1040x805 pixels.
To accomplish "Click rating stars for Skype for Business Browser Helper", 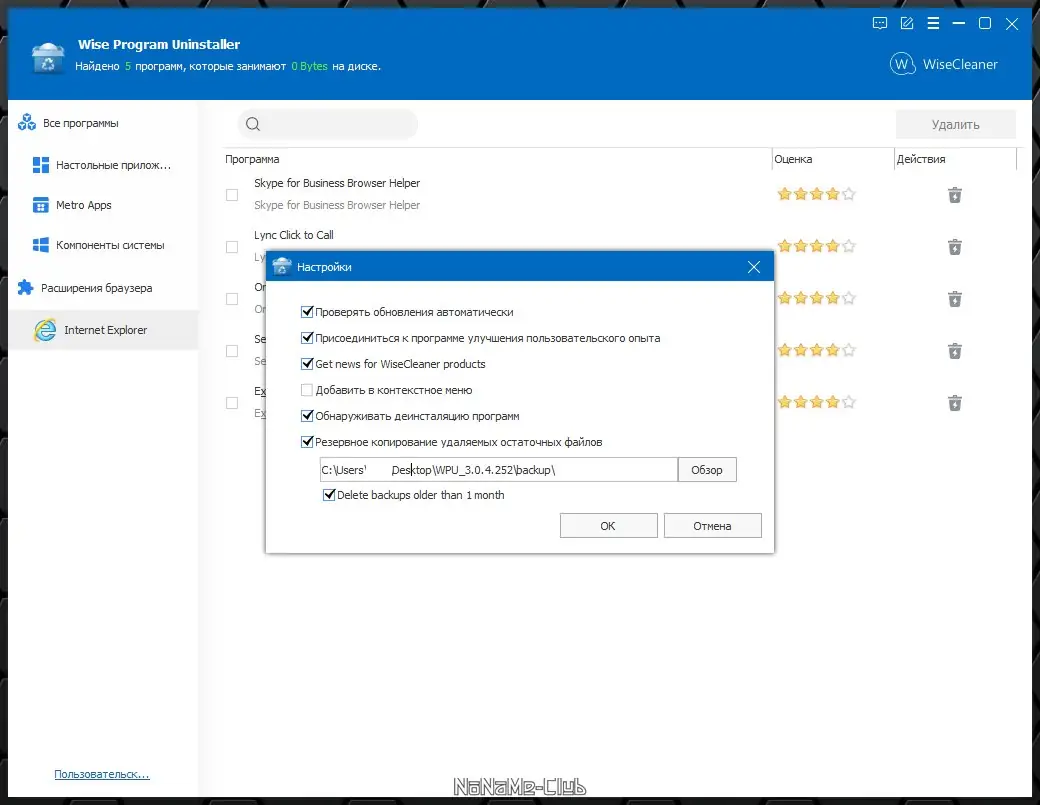I will click(x=816, y=194).
